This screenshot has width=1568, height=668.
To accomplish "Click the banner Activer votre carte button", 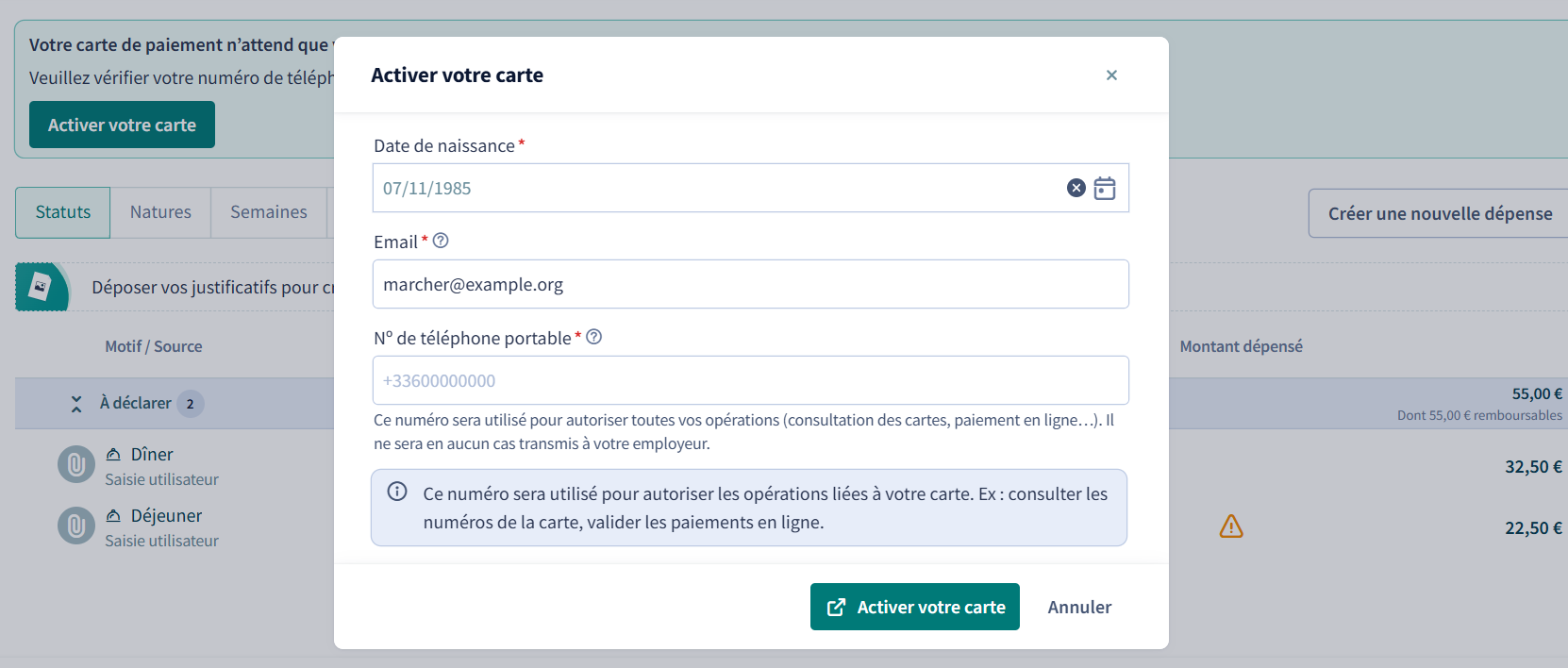I will click(x=122, y=125).
